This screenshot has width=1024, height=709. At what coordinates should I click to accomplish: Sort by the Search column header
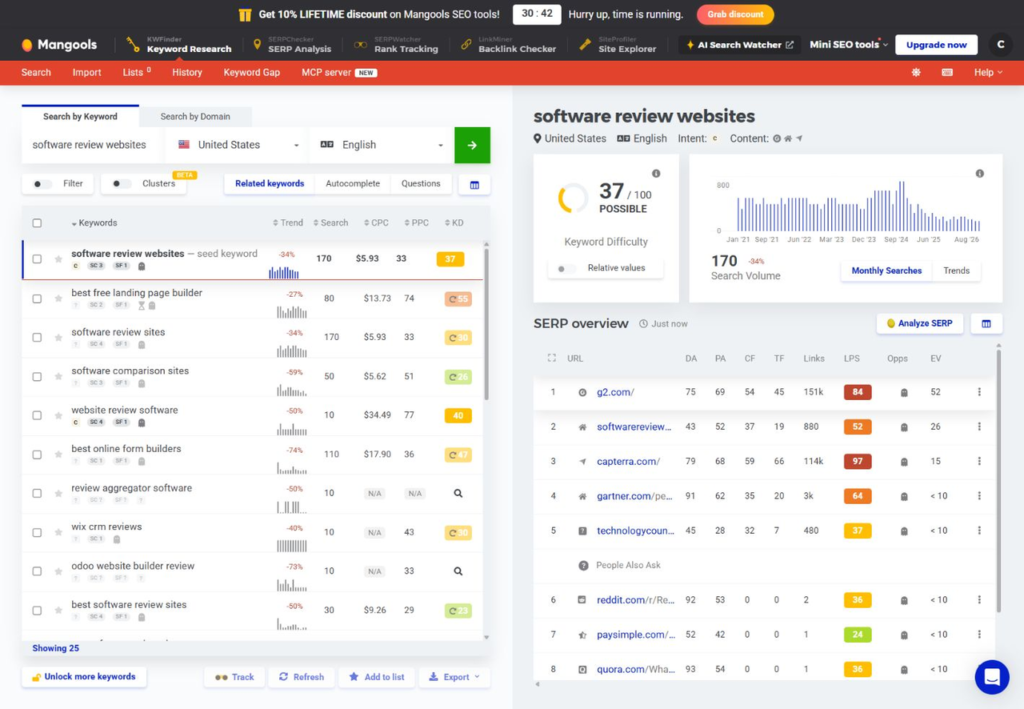click(x=330, y=223)
